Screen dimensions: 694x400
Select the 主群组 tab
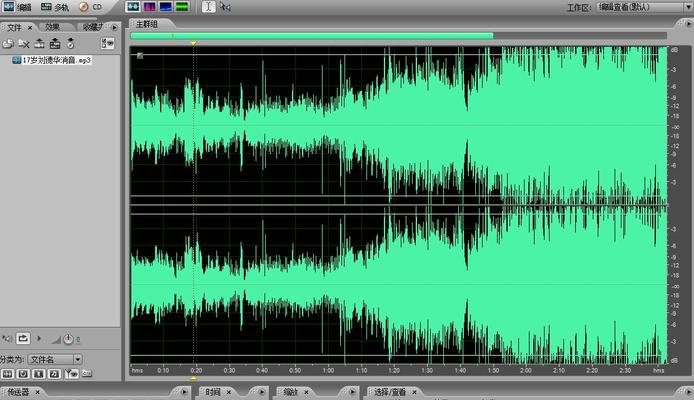147,24
